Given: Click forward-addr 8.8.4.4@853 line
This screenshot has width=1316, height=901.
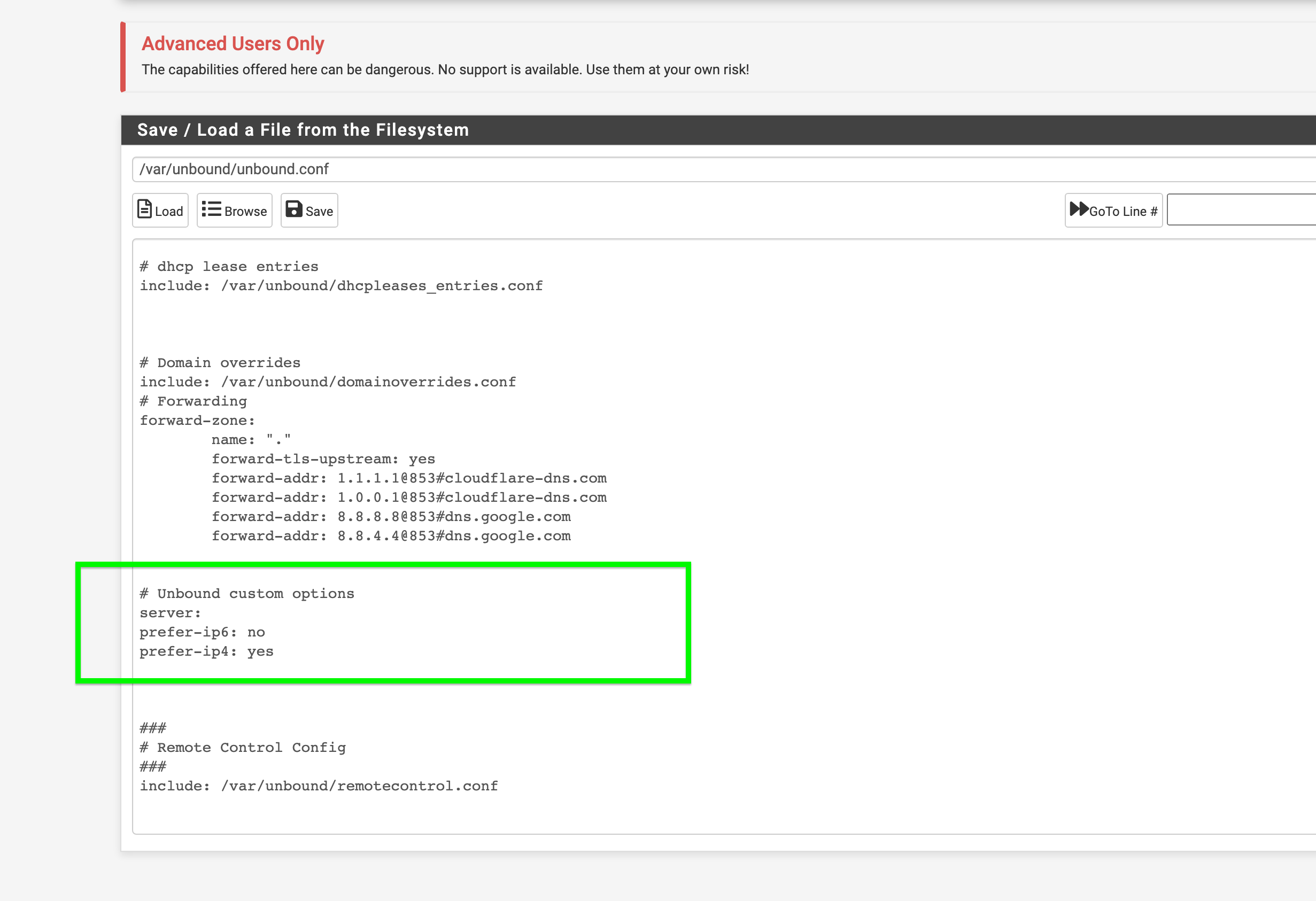Looking at the screenshot, I should [x=391, y=535].
